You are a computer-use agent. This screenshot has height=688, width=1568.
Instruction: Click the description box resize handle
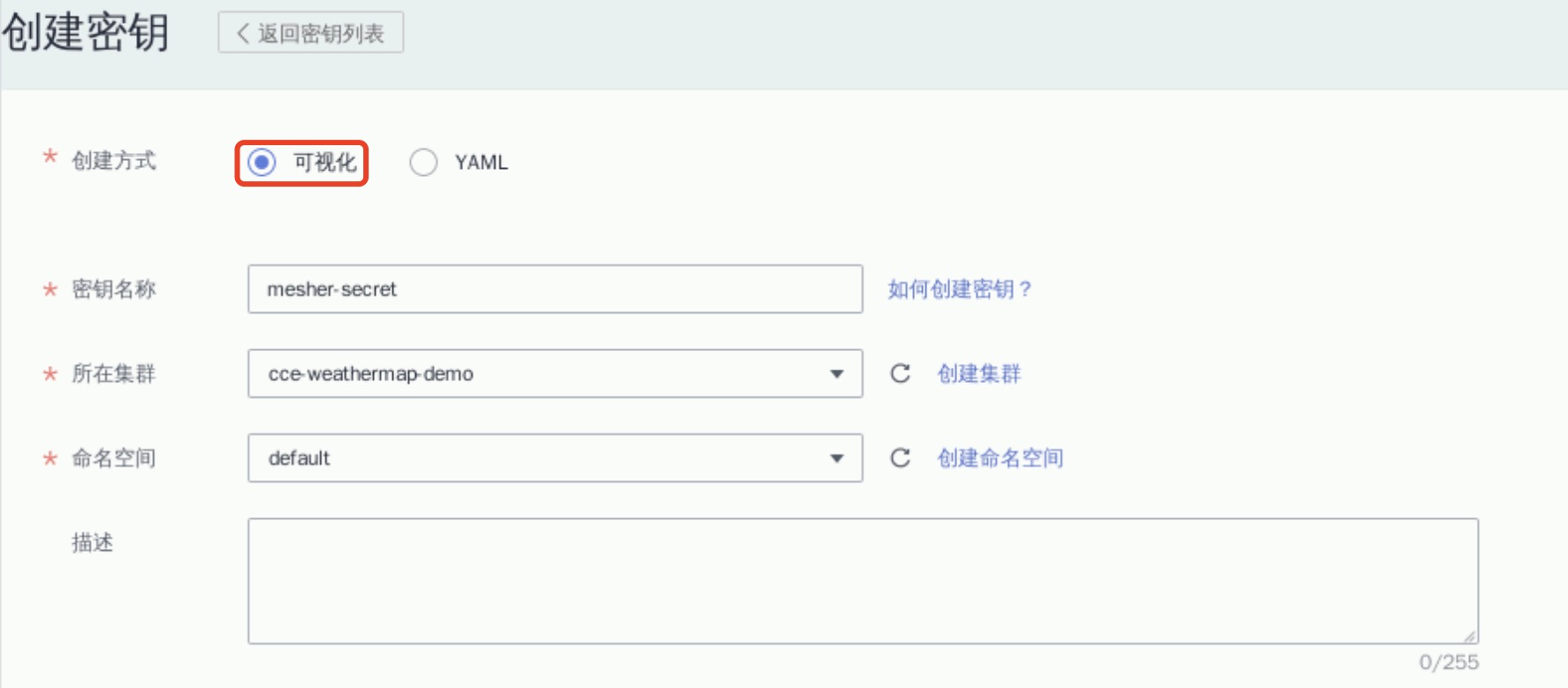tap(1469, 636)
